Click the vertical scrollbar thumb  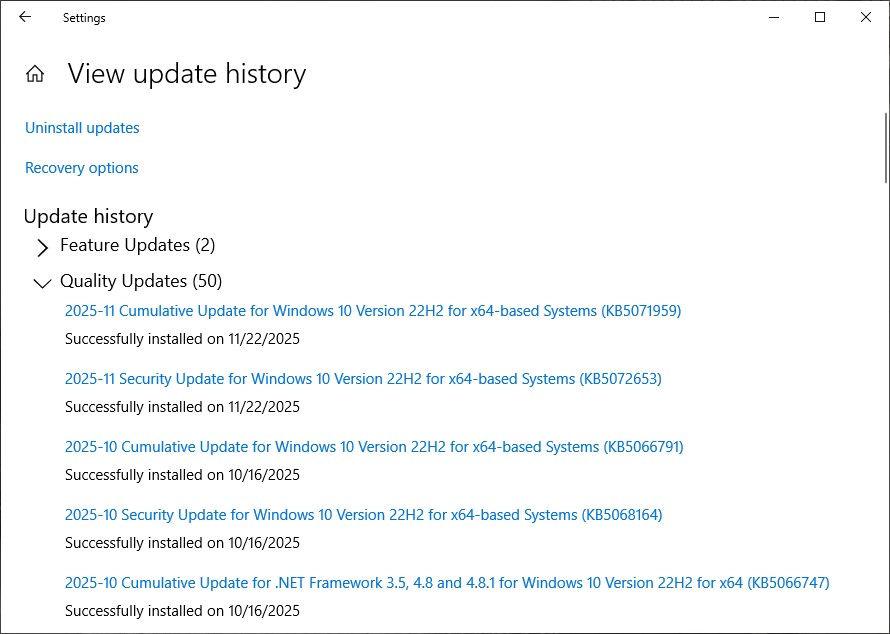tap(885, 148)
